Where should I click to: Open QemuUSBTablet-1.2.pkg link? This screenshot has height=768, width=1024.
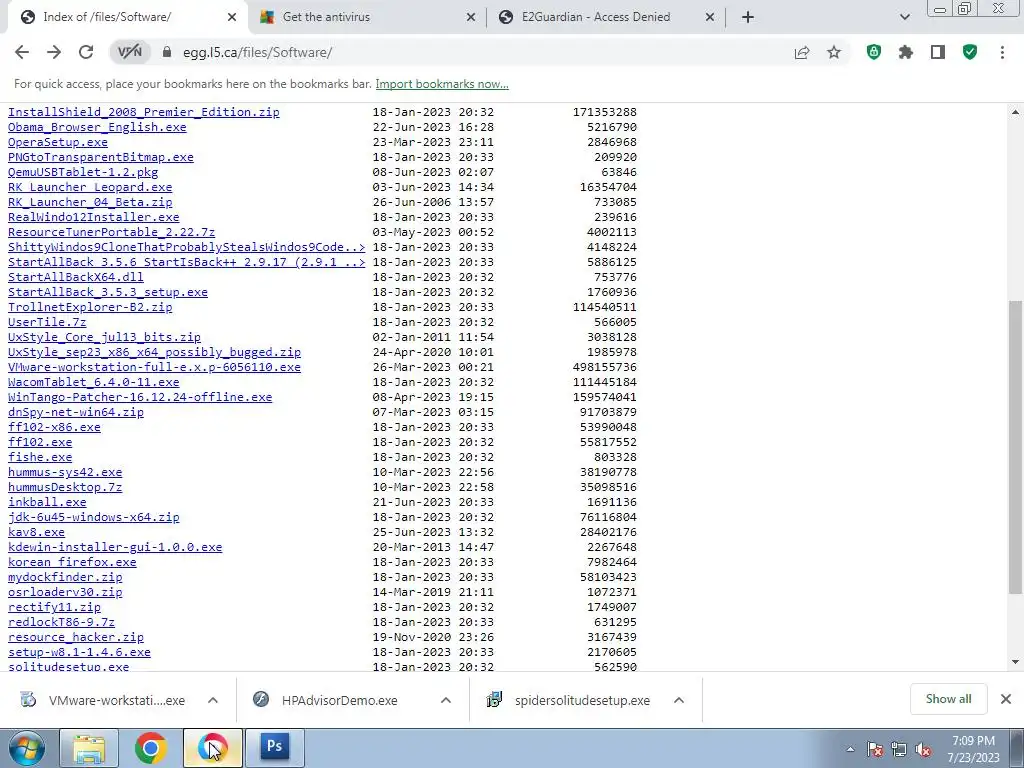coord(83,172)
